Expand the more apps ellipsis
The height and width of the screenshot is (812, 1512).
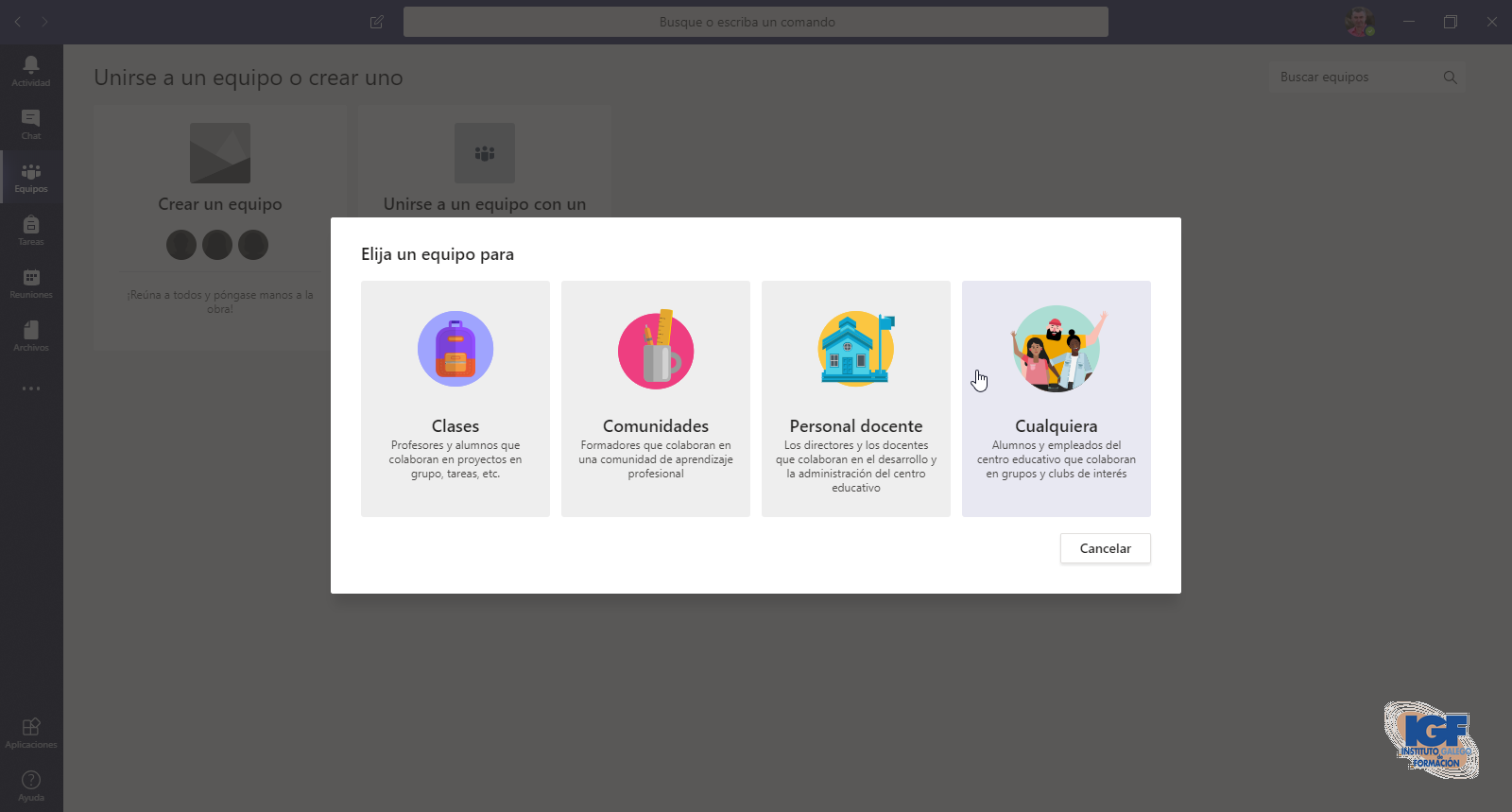(31, 389)
